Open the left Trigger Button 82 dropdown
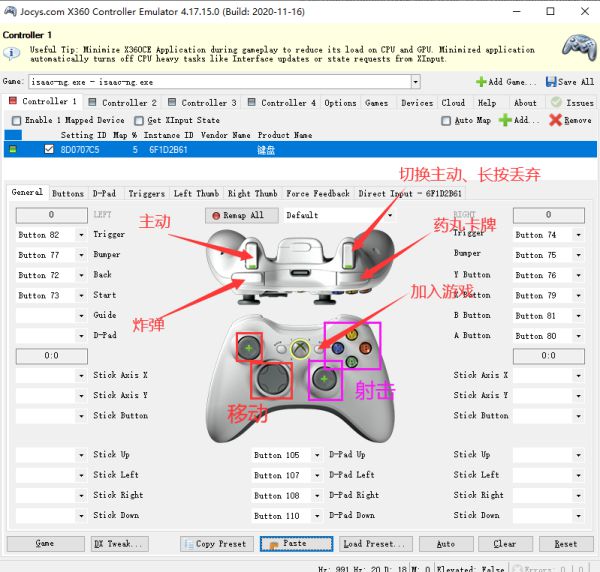This screenshot has height=572, width=600. [80, 235]
